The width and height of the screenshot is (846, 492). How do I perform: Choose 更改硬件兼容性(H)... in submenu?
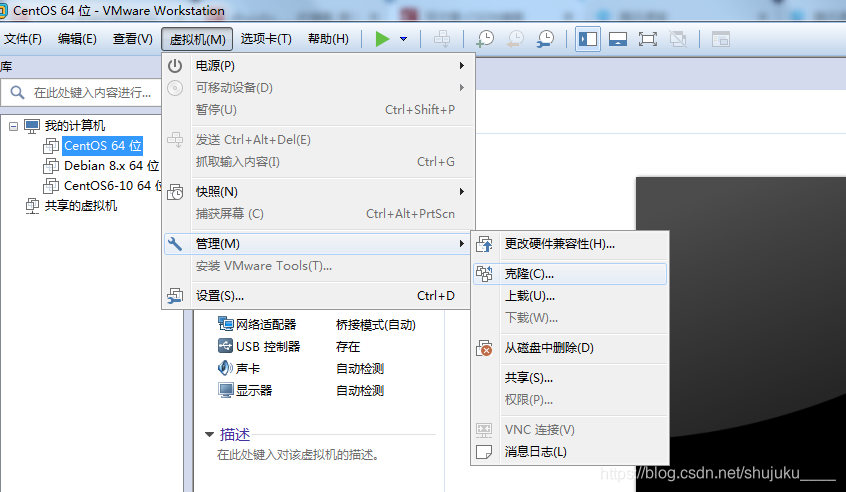570,244
